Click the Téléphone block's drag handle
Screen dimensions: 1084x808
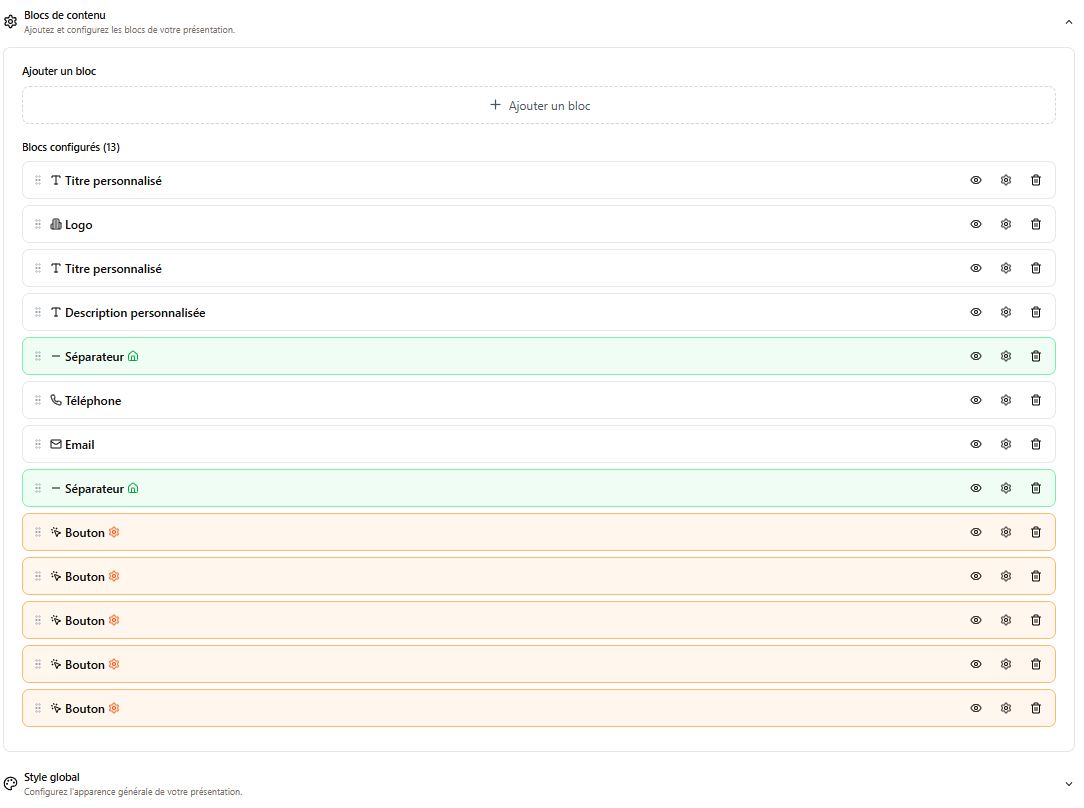(38, 400)
